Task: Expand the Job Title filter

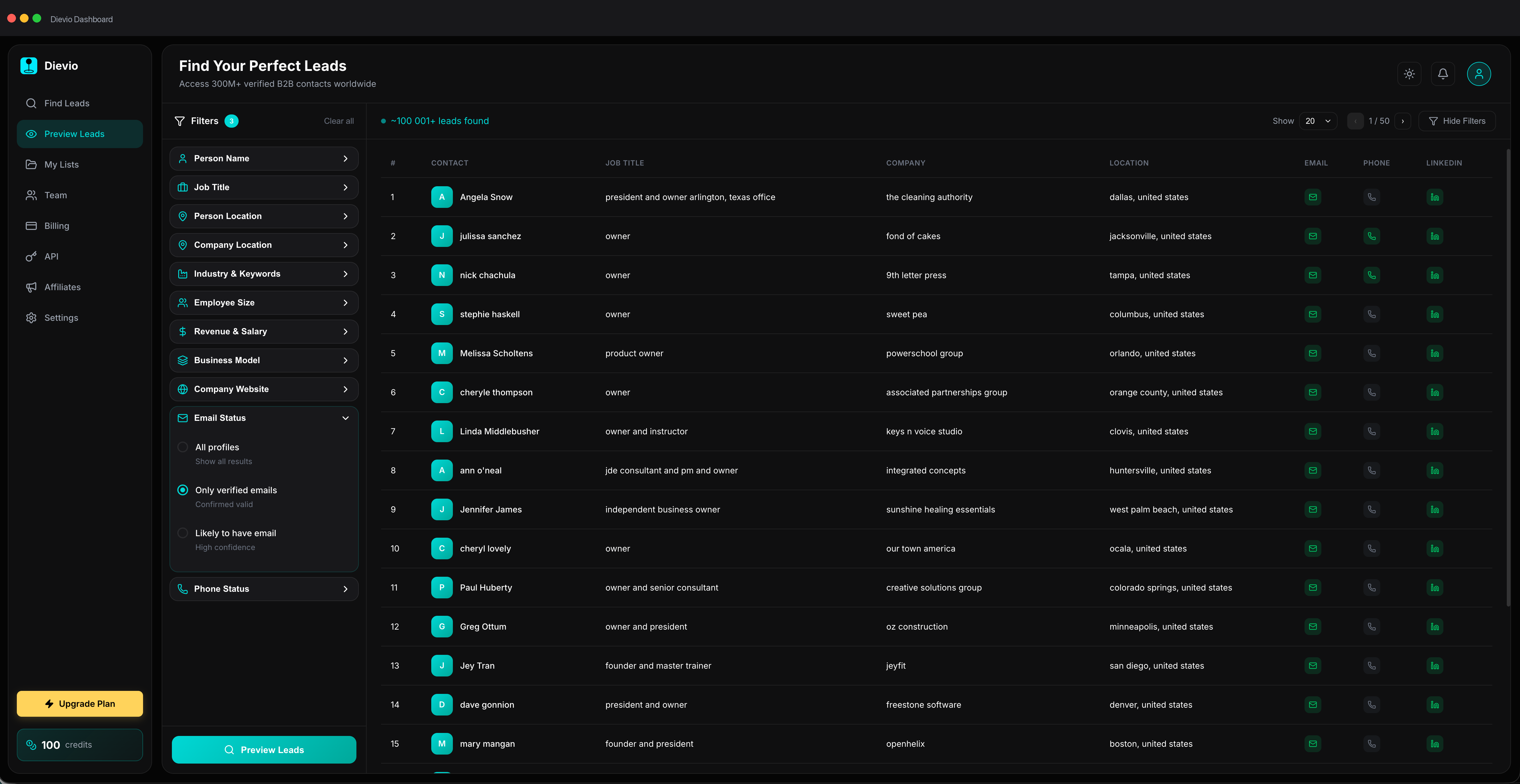Action: pos(263,187)
